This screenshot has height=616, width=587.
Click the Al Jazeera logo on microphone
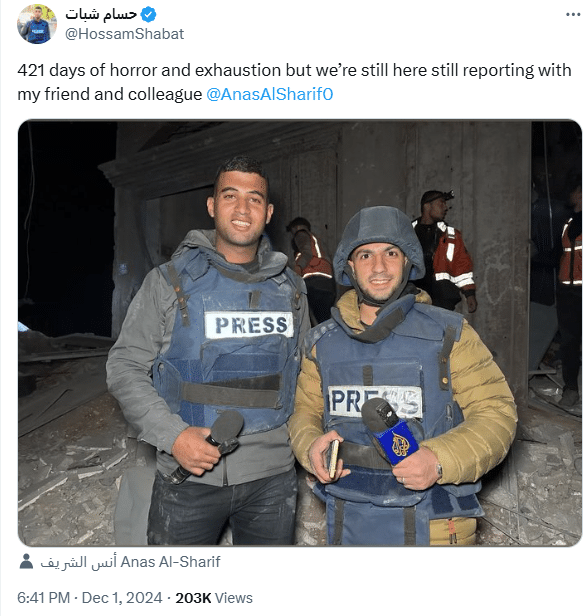coord(400,444)
